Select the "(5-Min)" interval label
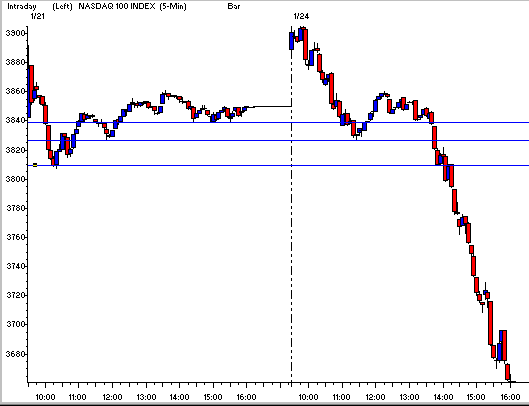This screenshot has width=529, height=406. click(x=173, y=6)
